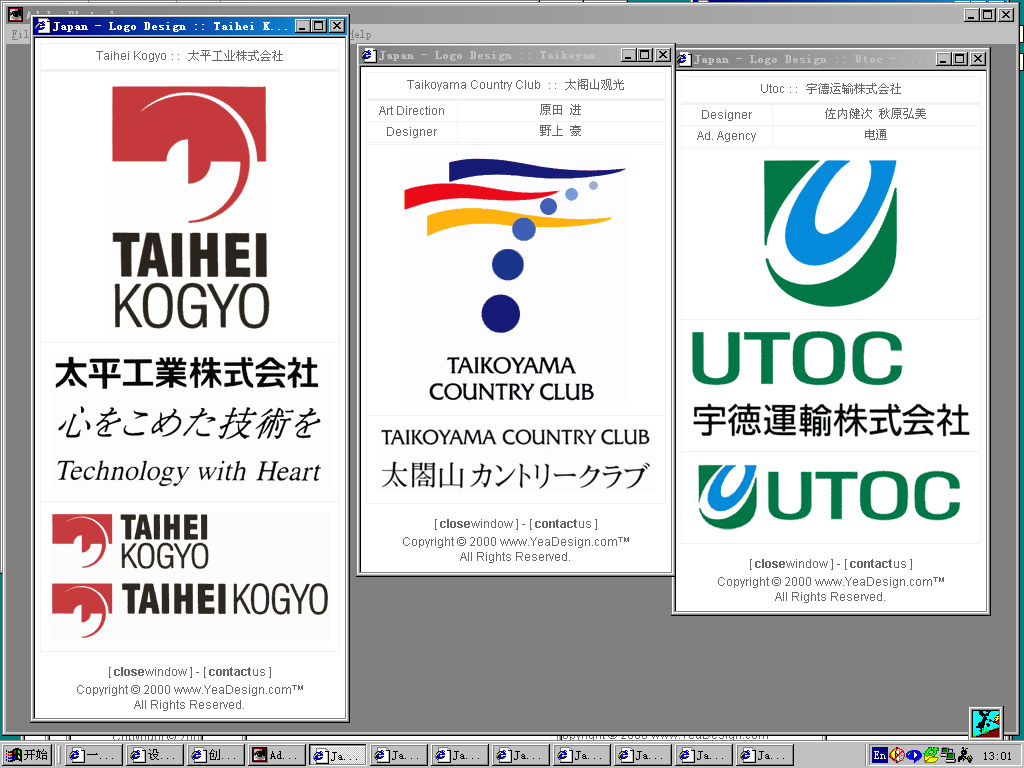This screenshot has height=768, width=1024.
Task: Click the network computers tray icon
Action: coord(948,755)
